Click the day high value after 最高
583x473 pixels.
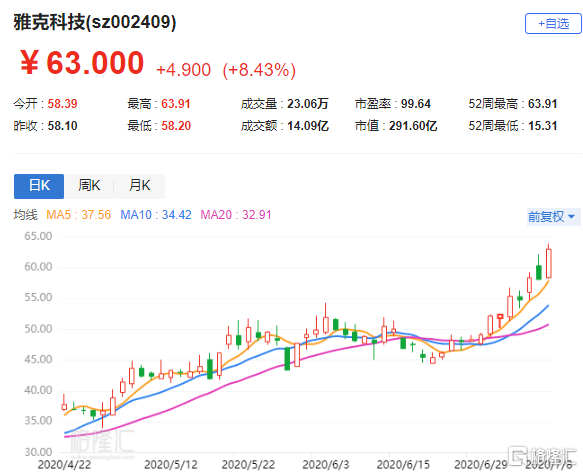(x=176, y=104)
